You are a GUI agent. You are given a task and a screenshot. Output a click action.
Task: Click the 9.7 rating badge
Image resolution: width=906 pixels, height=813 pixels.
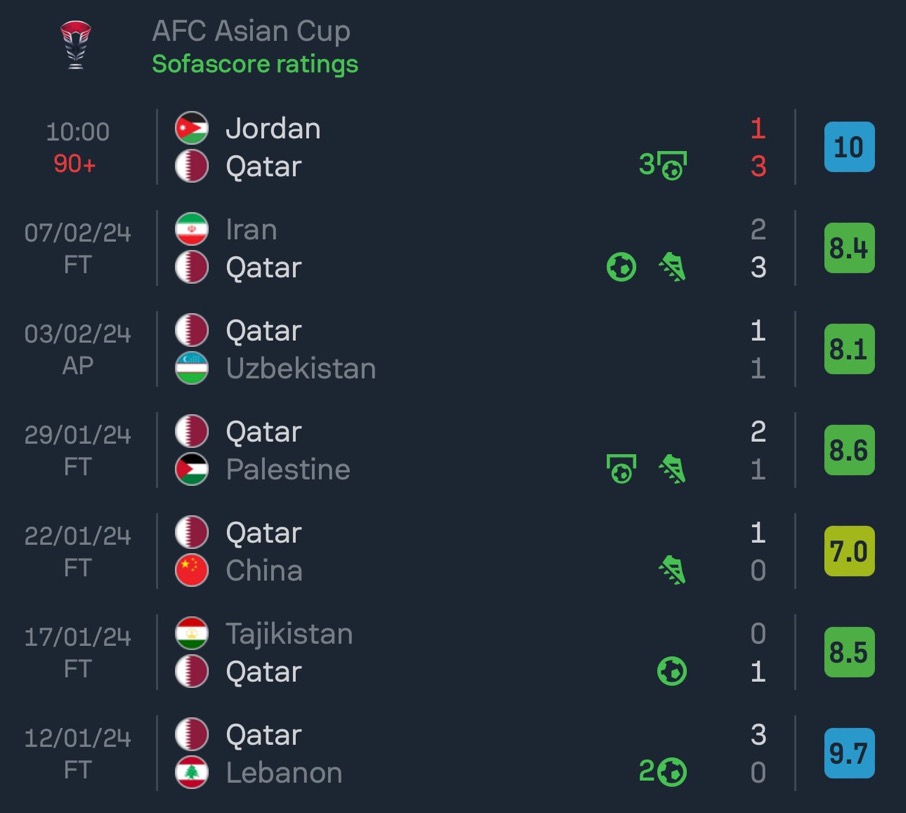click(849, 753)
